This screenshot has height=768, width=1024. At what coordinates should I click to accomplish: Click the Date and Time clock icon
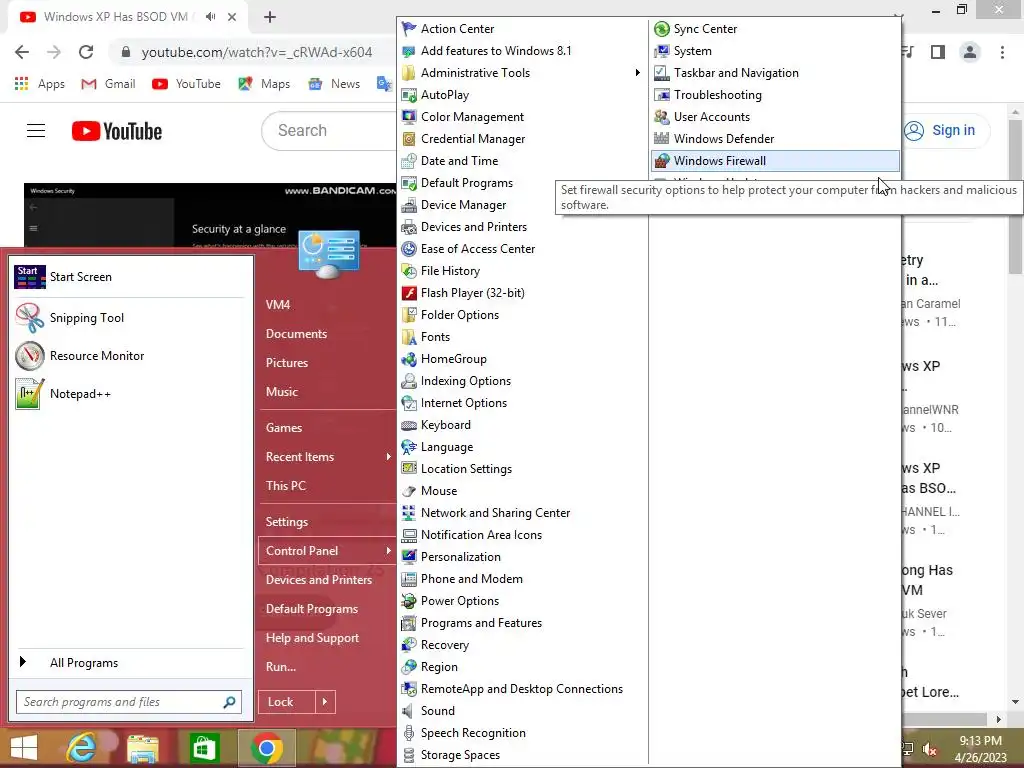click(409, 161)
